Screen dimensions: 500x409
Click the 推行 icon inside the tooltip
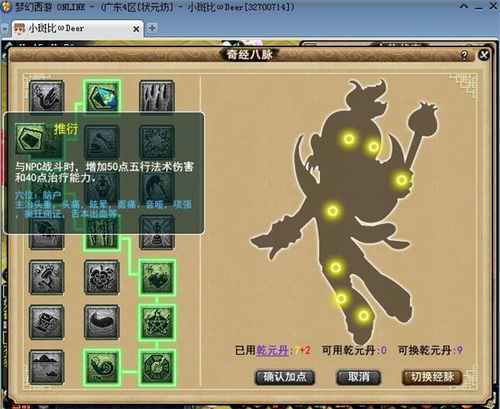30,138
